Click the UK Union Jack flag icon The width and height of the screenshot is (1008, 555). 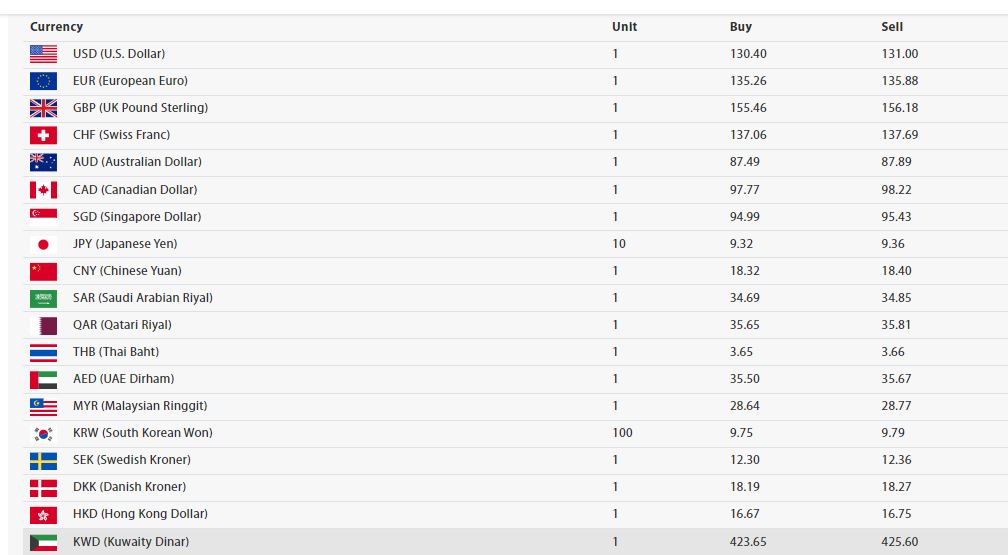[43, 108]
